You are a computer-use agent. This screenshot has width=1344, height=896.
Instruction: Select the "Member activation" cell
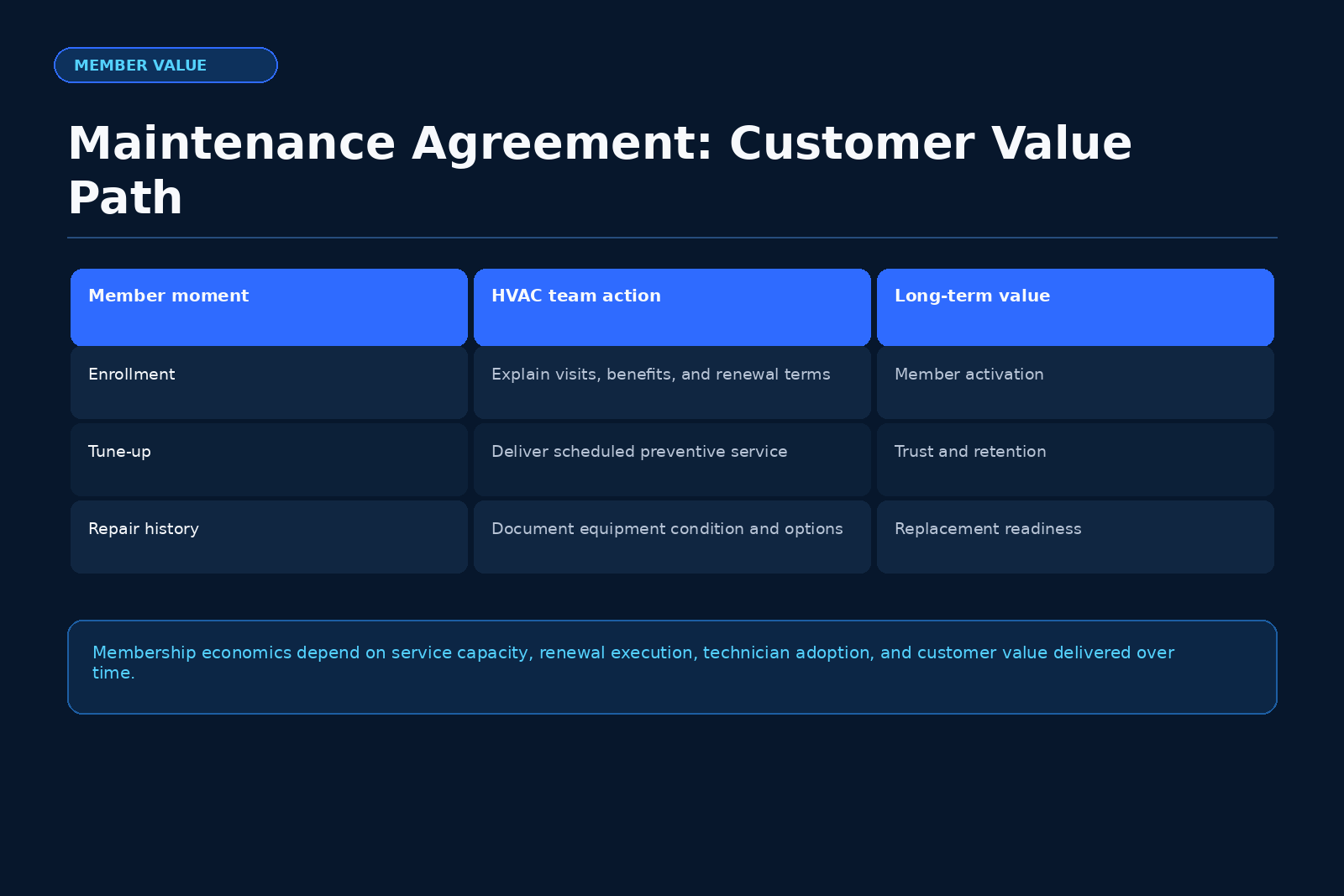click(1075, 383)
